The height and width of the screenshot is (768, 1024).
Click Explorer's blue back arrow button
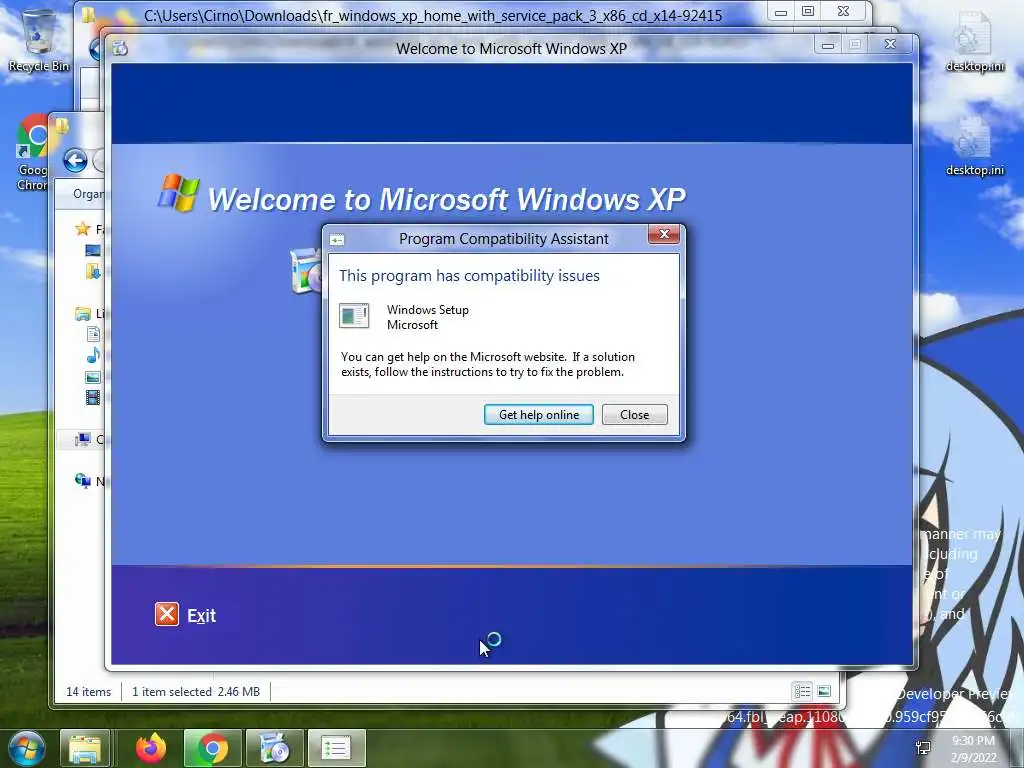[x=75, y=161]
